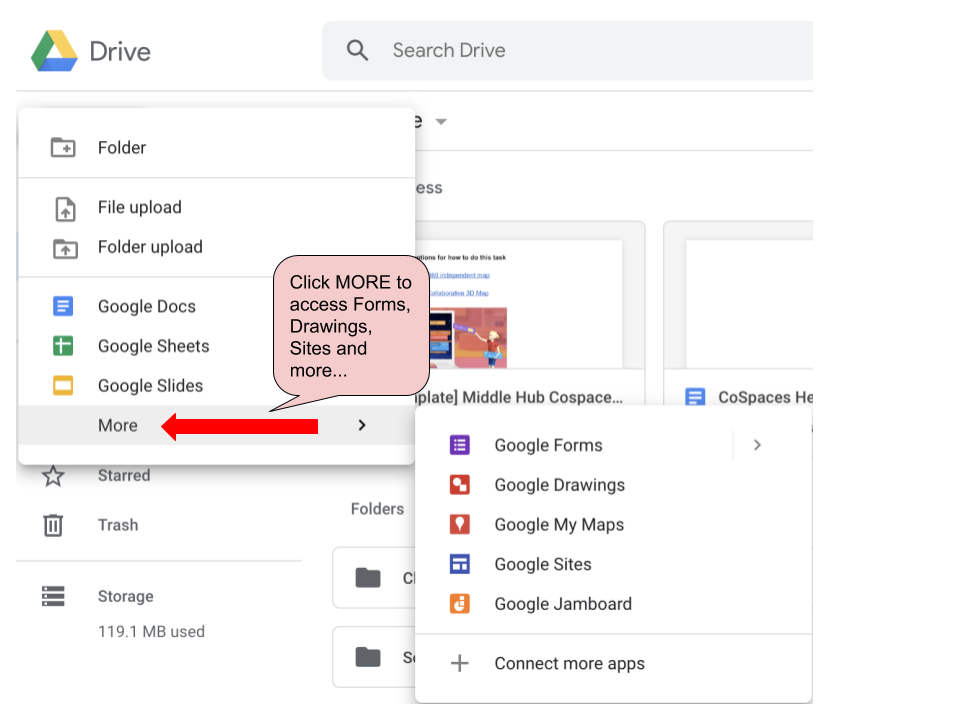This screenshot has width=960, height=720.
Task: Expand the Google Forms submenu chevron
Action: point(757,445)
